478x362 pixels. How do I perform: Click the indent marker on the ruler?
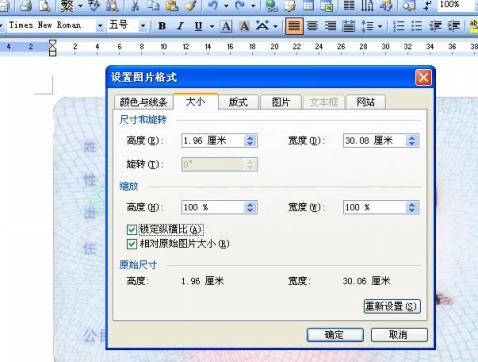(53, 47)
